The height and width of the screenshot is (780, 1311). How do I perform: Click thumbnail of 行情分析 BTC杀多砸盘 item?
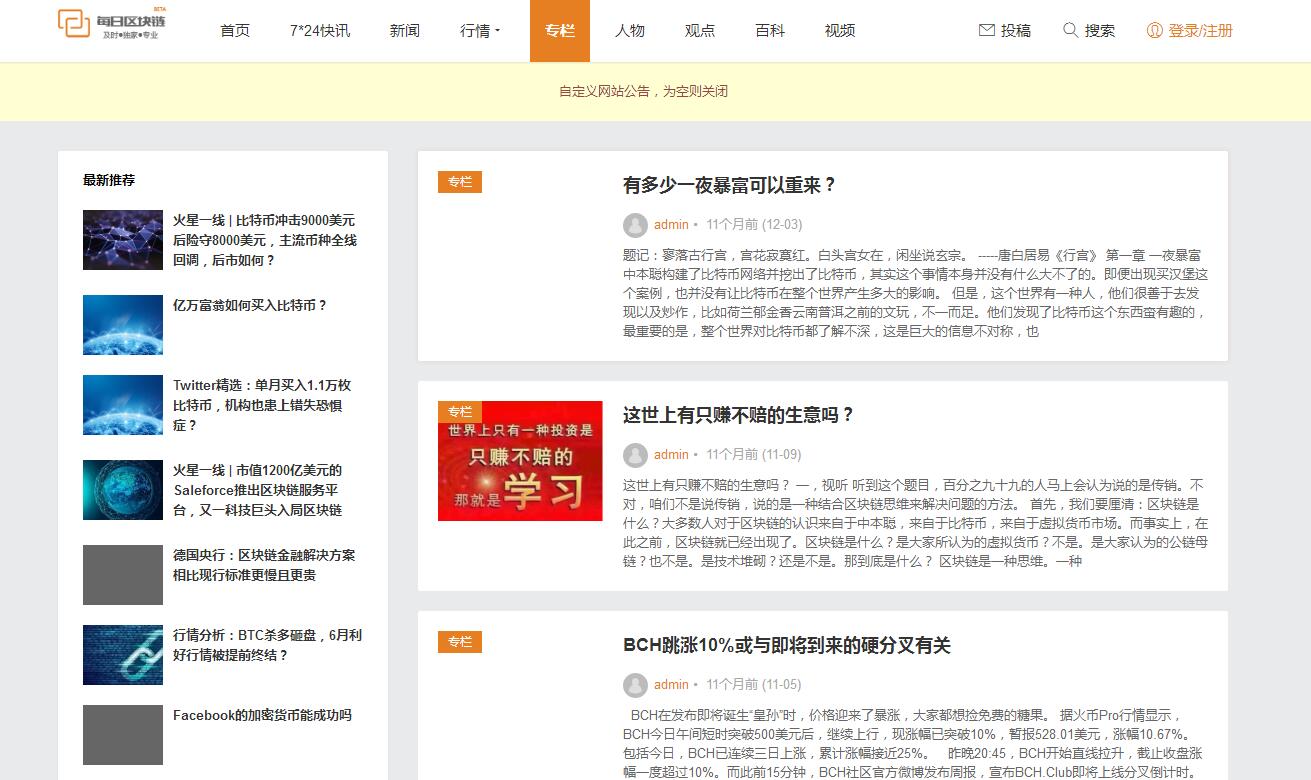click(123, 655)
